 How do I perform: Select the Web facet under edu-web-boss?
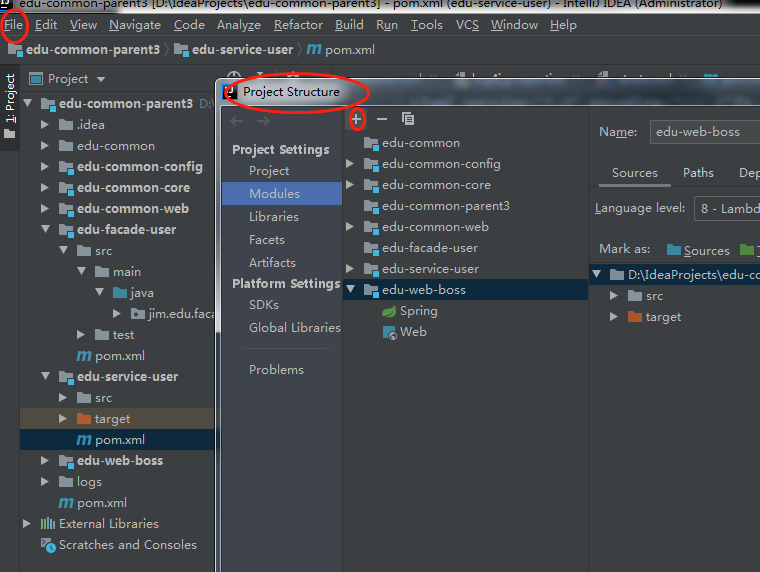405,332
